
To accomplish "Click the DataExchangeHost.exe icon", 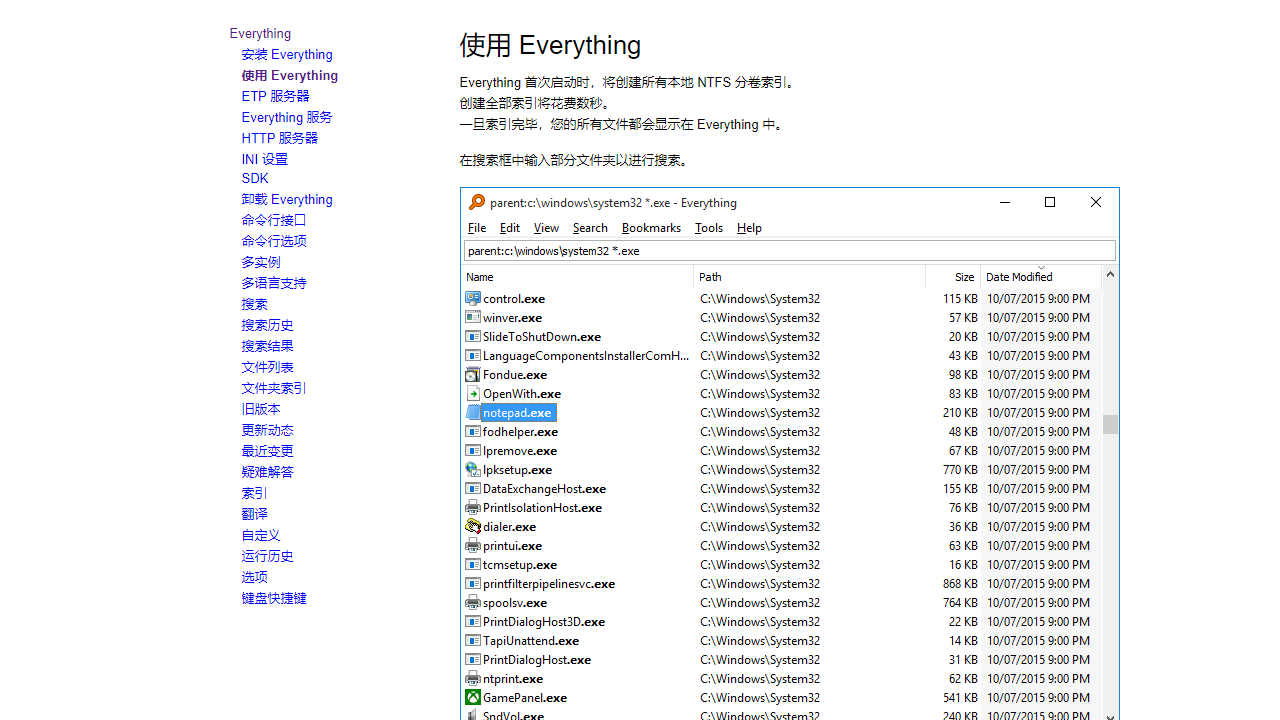I will click(473, 488).
